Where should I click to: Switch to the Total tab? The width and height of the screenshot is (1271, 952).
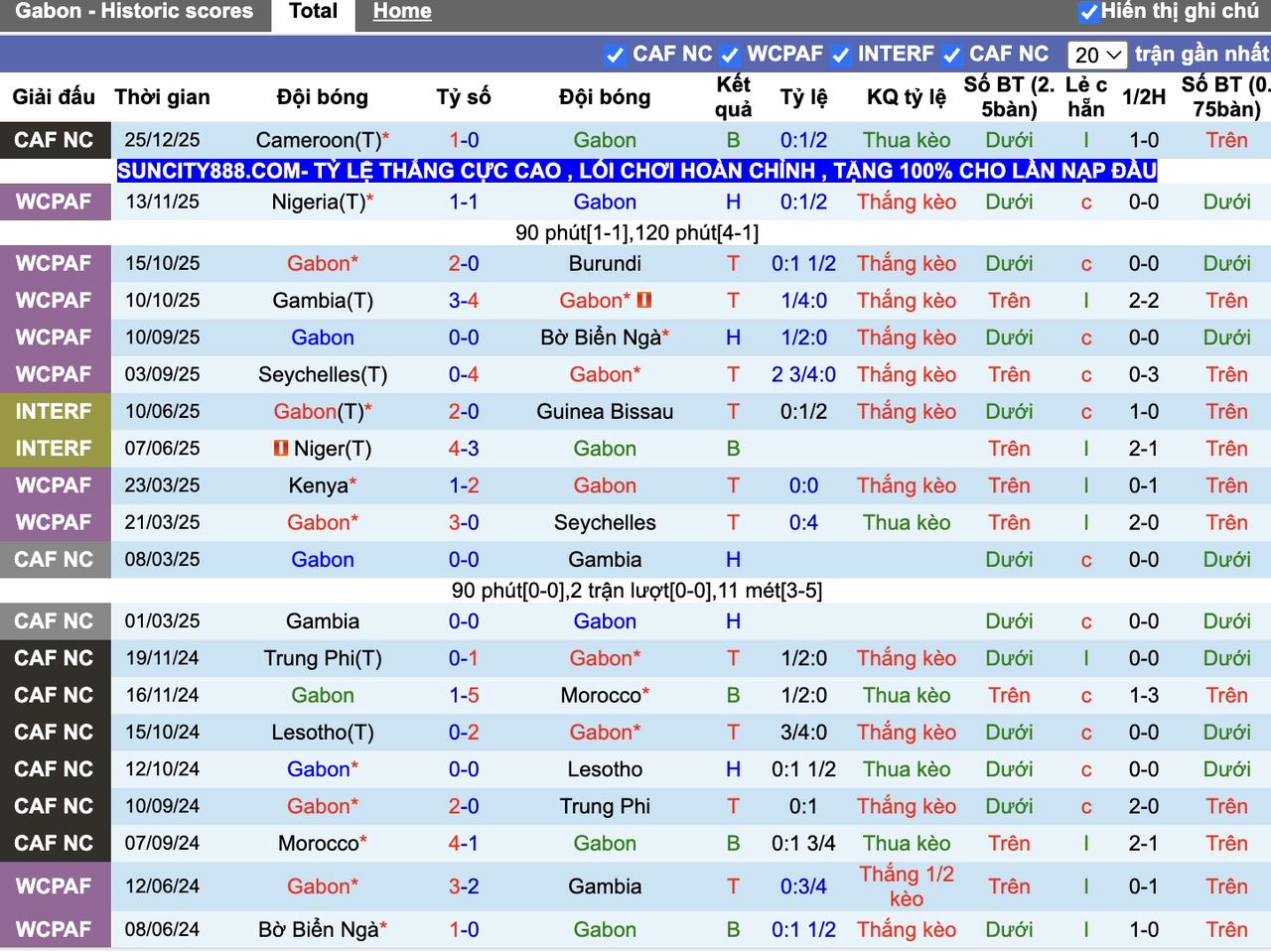[314, 12]
